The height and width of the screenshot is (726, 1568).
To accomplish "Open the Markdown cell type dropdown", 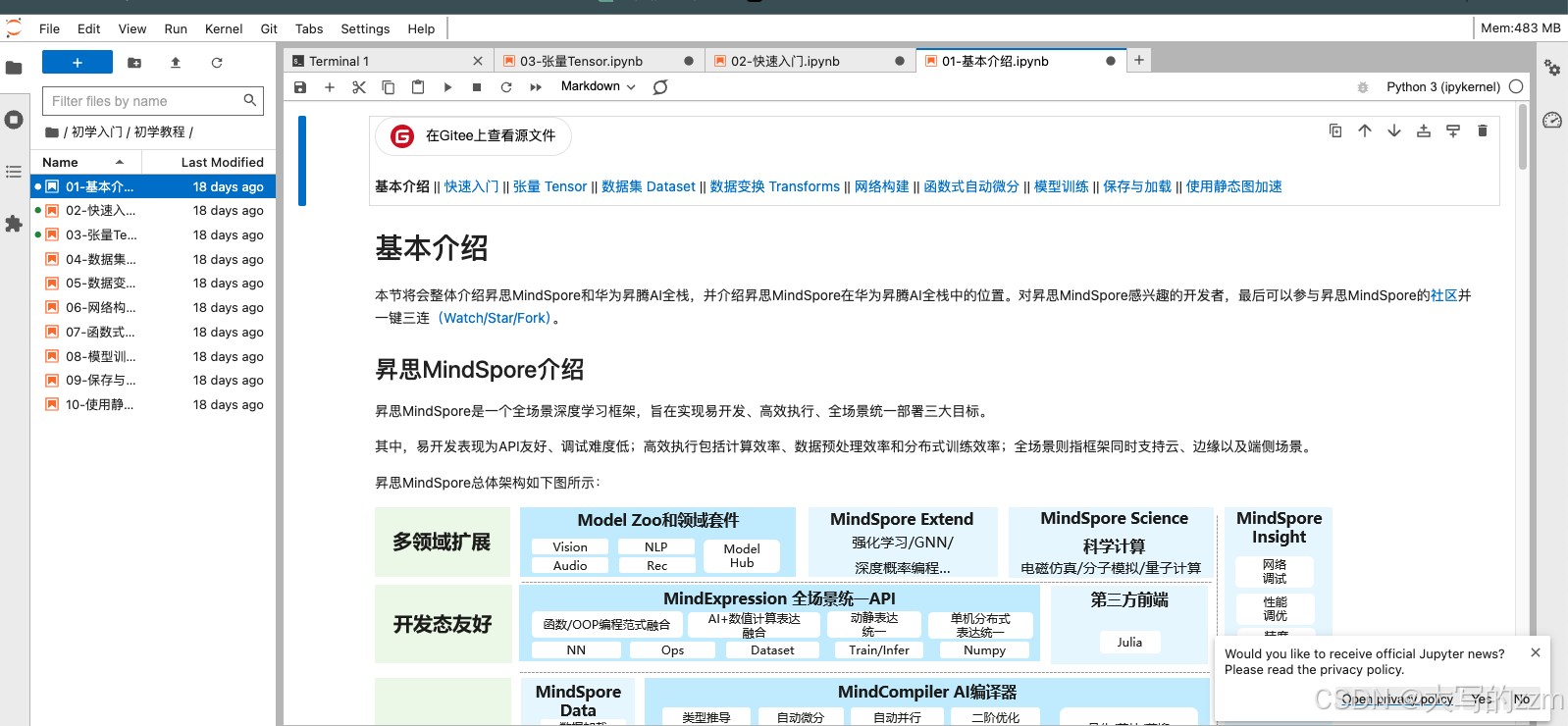I will [x=598, y=86].
